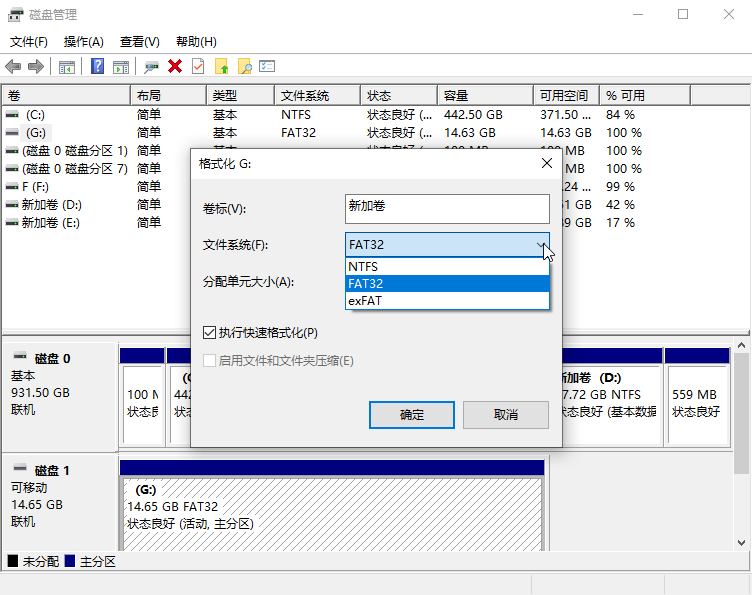Sort by 布局 column header
The height and width of the screenshot is (595, 752).
[x=168, y=95]
